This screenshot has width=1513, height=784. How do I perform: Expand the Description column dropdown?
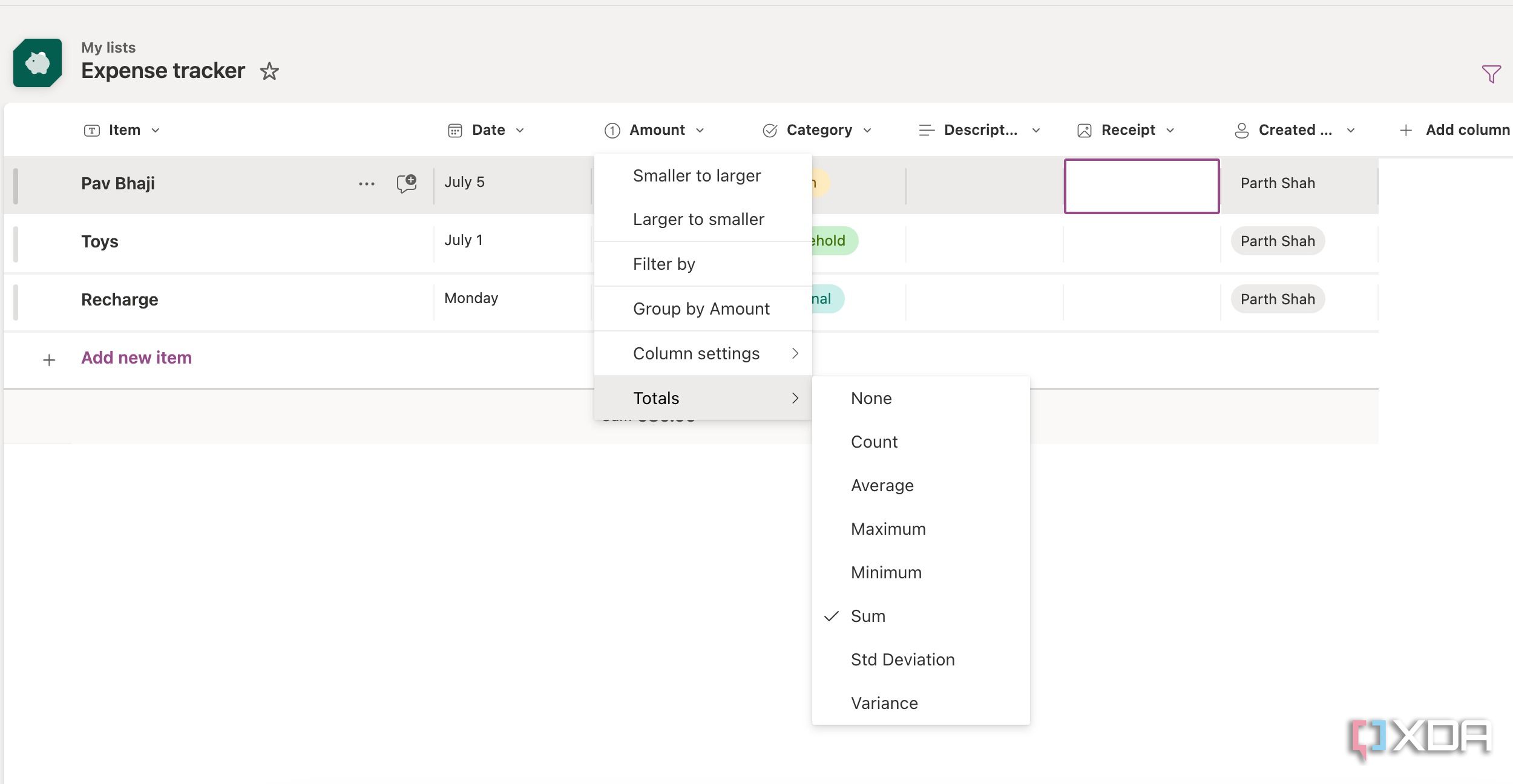tap(1036, 130)
